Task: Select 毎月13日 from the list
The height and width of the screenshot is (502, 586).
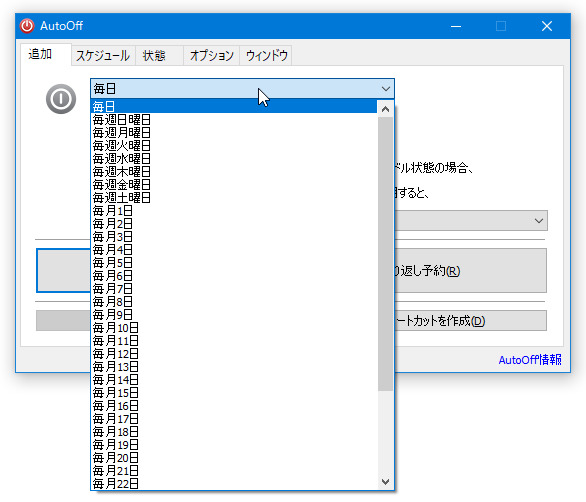Action: pos(234,367)
